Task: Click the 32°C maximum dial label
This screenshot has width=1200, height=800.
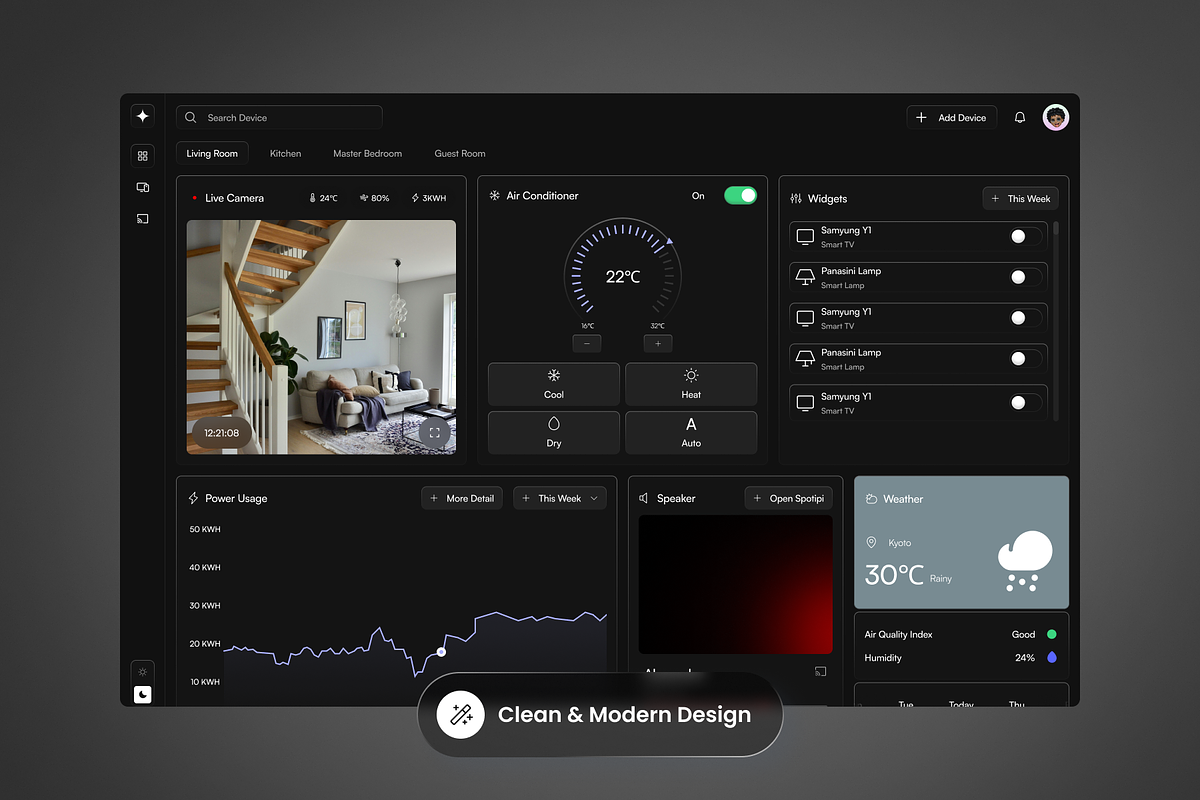Action: pyautogui.click(x=657, y=326)
